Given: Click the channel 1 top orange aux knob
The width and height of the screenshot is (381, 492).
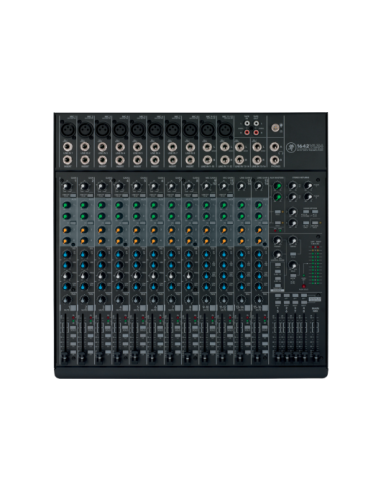Looking at the screenshot, I should 67,230.
